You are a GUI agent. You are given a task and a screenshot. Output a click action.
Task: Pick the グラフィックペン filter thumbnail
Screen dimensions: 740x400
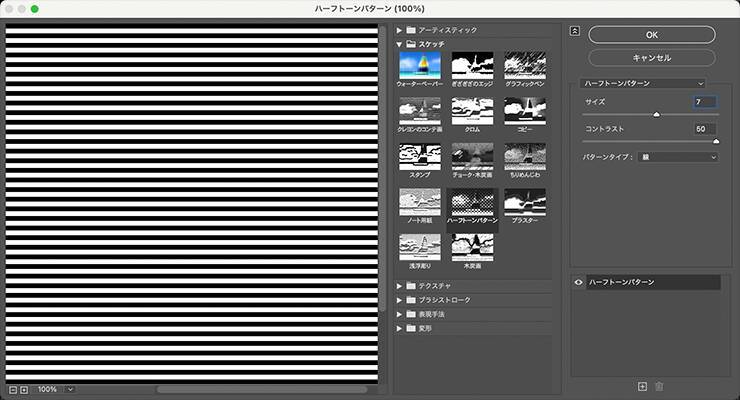coord(524,66)
